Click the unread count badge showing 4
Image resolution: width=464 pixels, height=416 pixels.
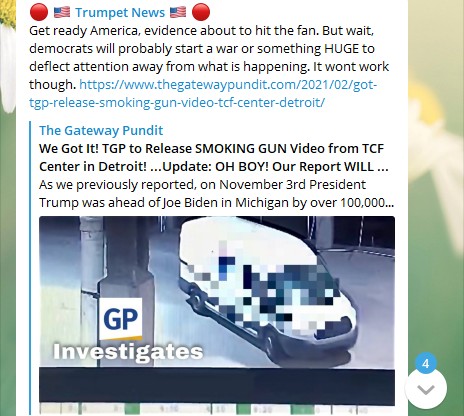point(426,363)
